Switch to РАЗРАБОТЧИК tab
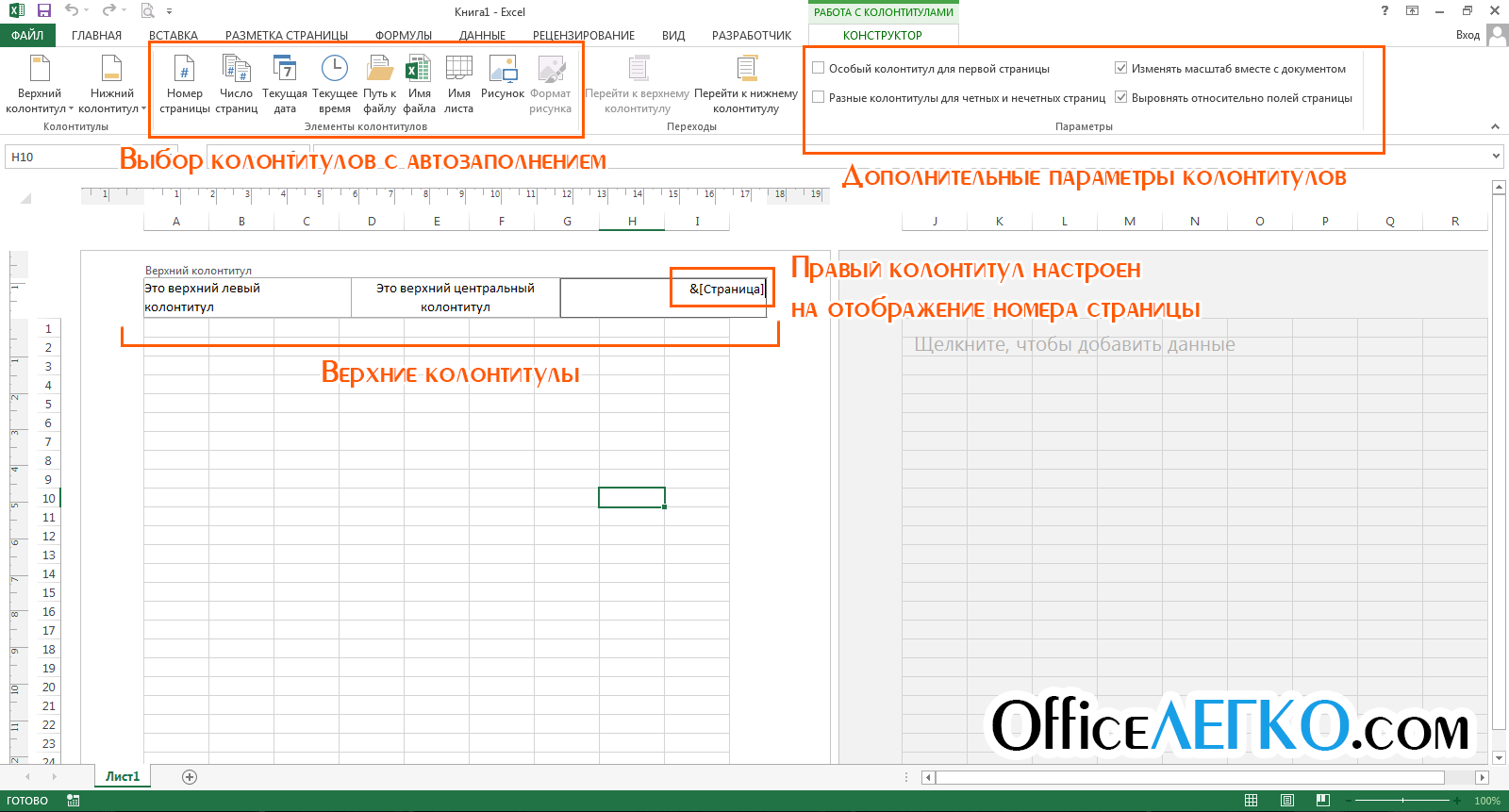This screenshot has height=812, width=1509. click(752, 35)
